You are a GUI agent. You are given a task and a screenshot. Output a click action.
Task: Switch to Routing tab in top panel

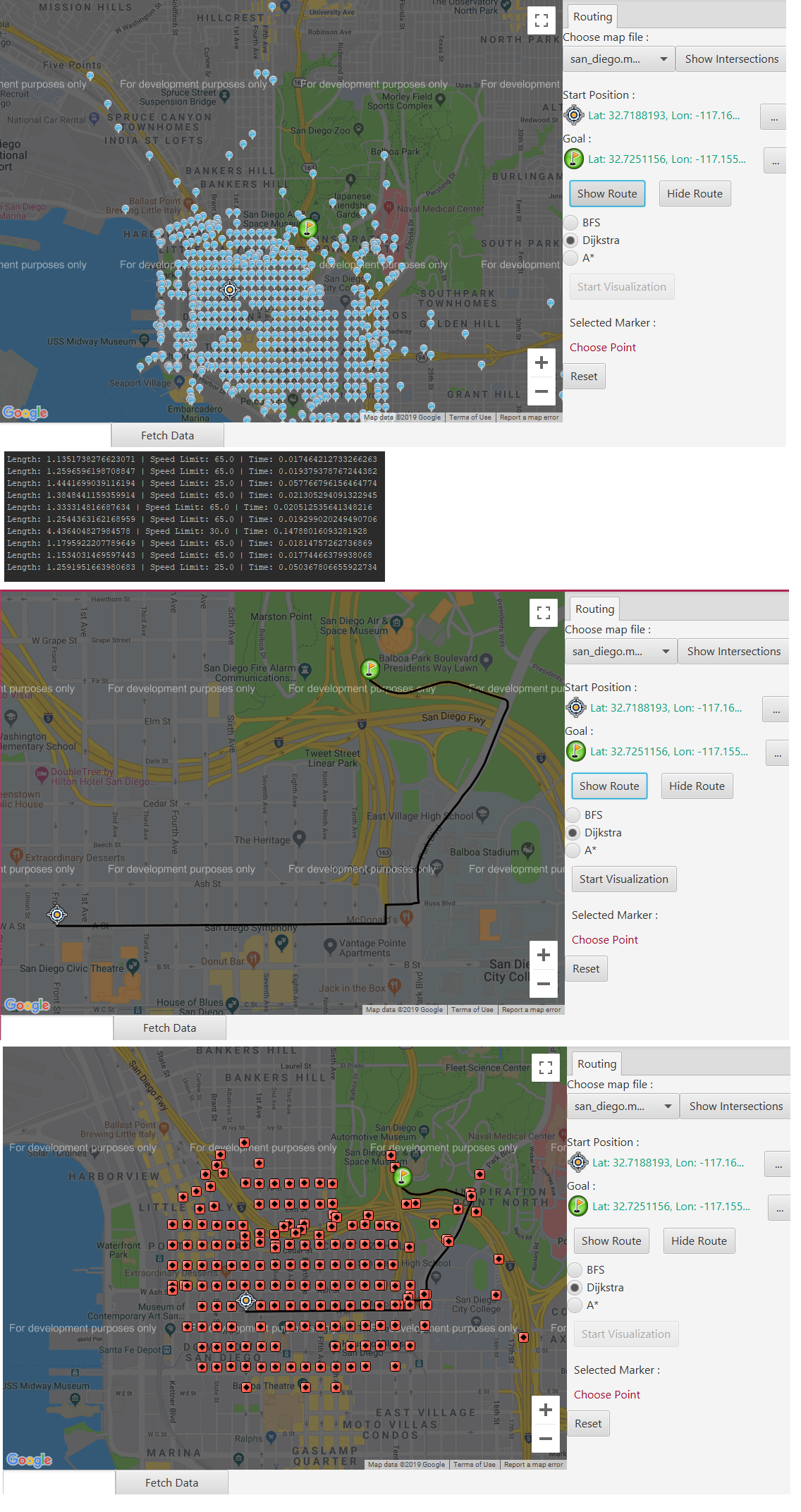tap(592, 17)
